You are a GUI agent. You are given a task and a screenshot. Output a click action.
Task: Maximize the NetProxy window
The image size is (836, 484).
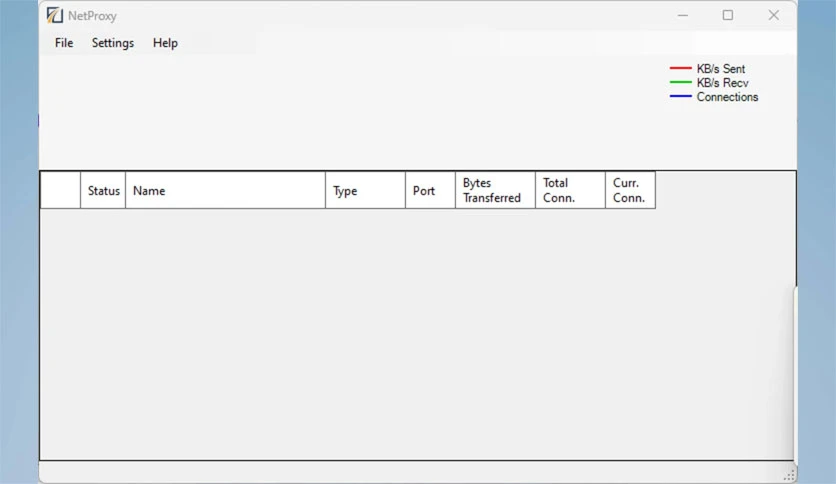[728, 15]
